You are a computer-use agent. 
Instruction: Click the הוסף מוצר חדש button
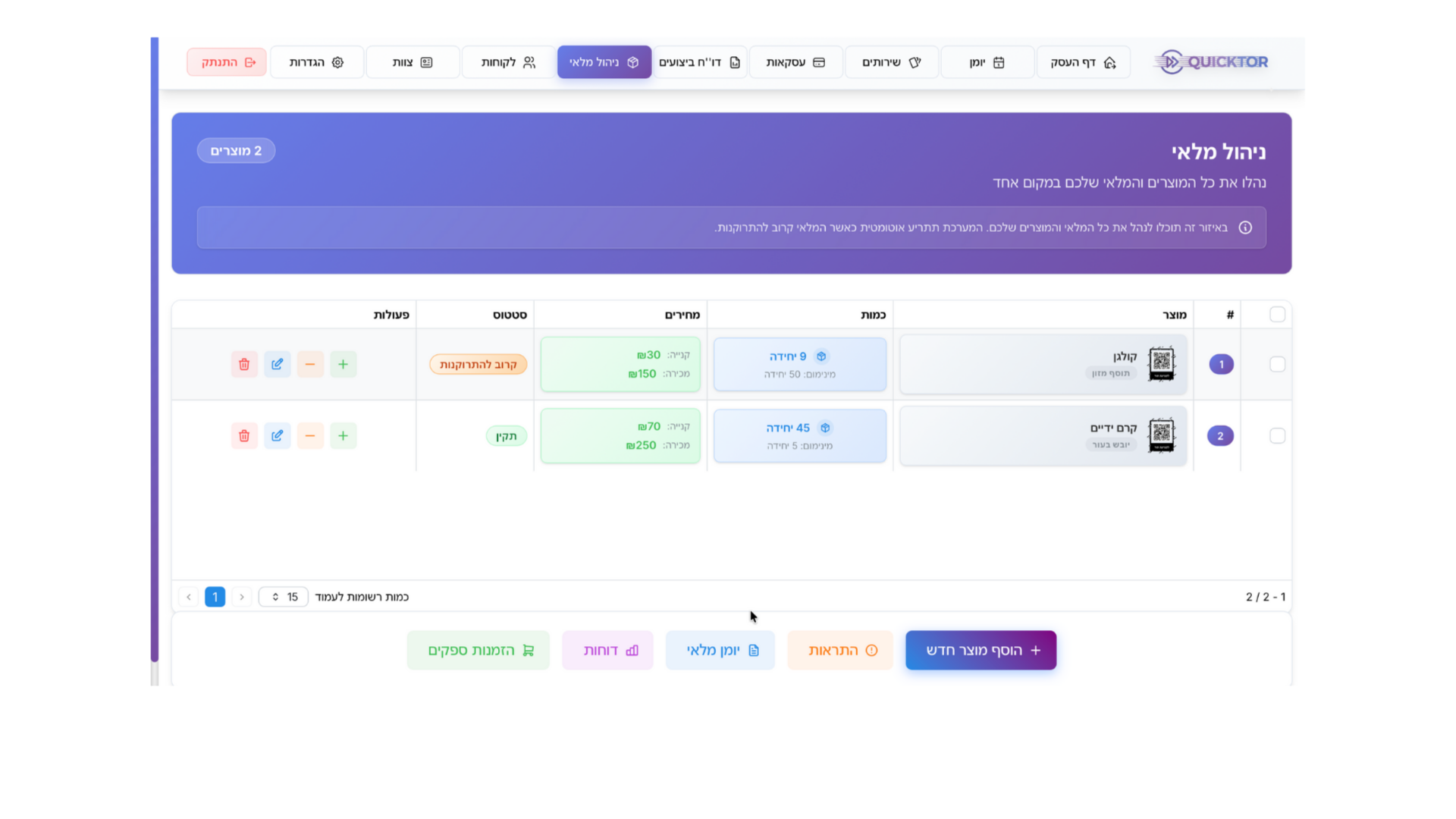point(981,650)
